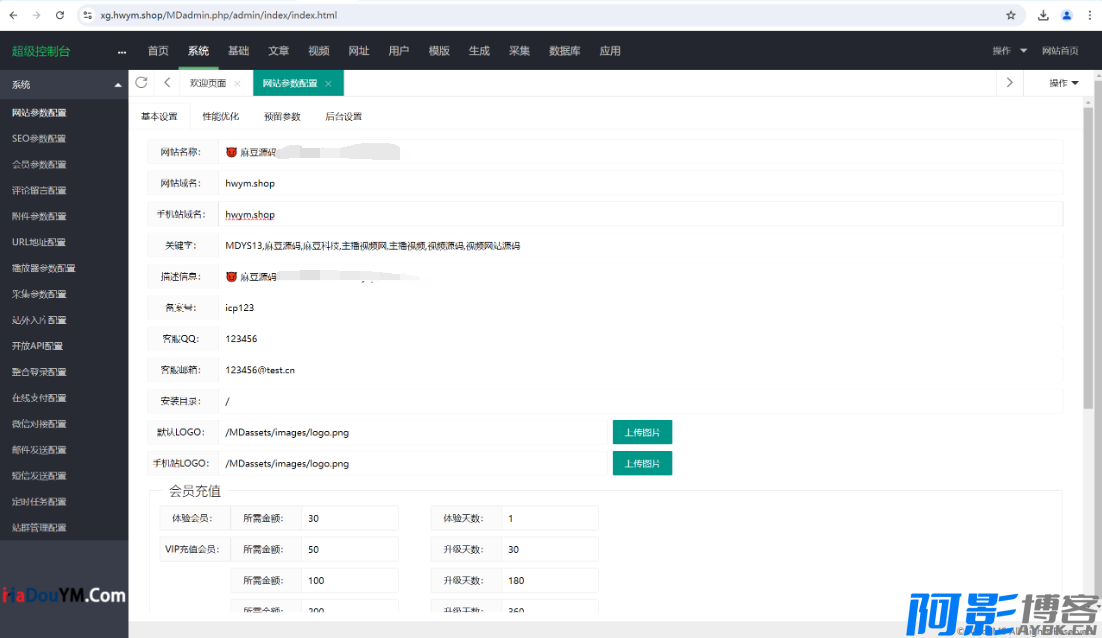Image resolution: width=1102 pixels, height=638 pixels.
Task: Click the page vertical scrollbar
Action: point(1088,260)
